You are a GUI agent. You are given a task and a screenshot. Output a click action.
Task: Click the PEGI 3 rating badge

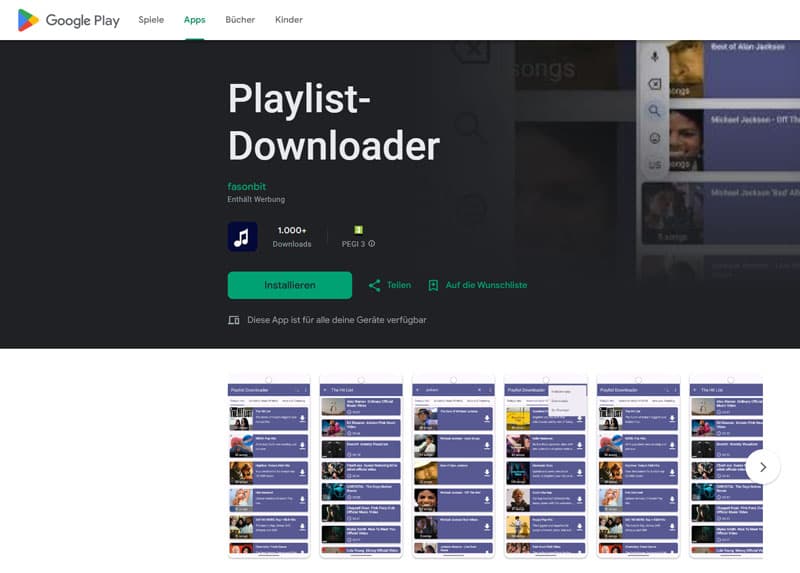(x=358, y=230)
